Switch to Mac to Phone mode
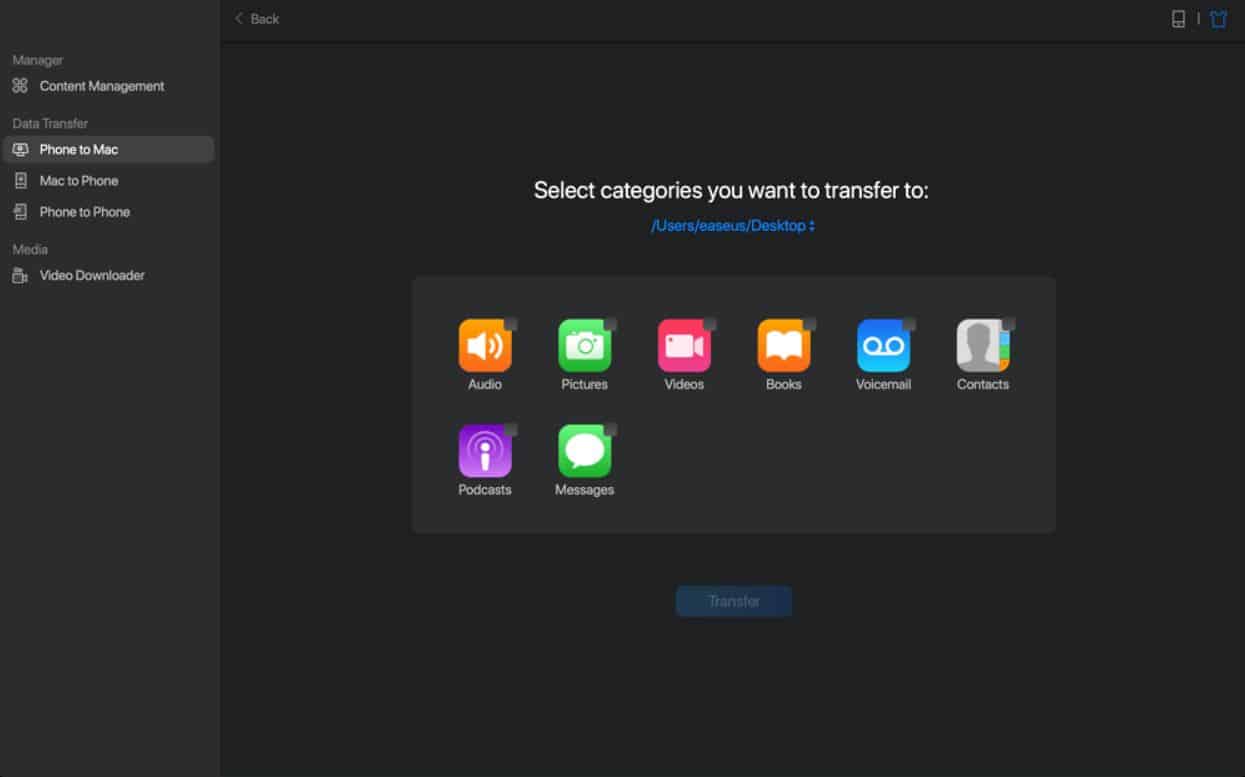Viewport: 1245px width, 777px height. (x=78, y=181)
